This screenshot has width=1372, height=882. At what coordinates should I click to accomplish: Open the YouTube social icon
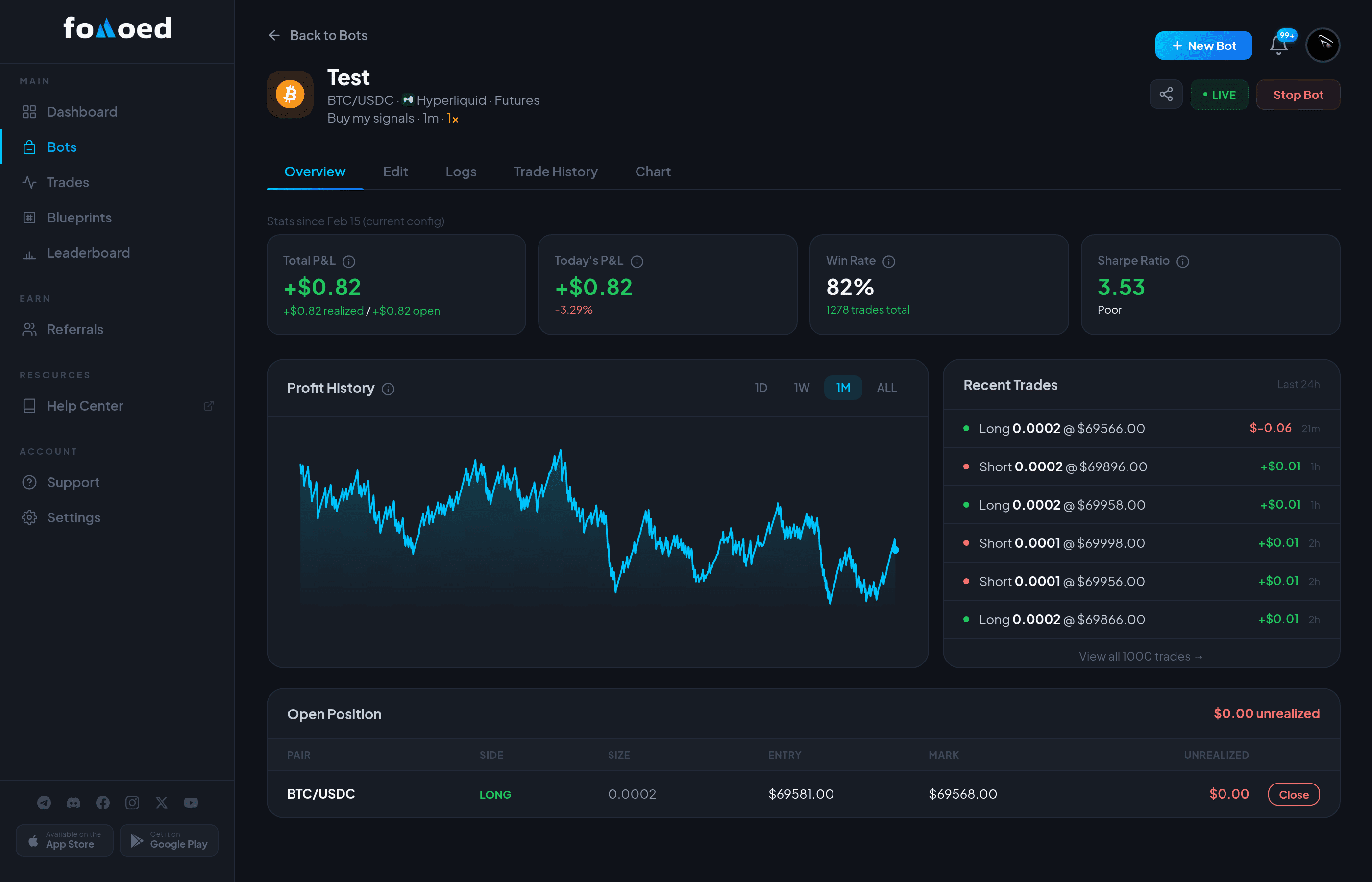coord(191,803)
